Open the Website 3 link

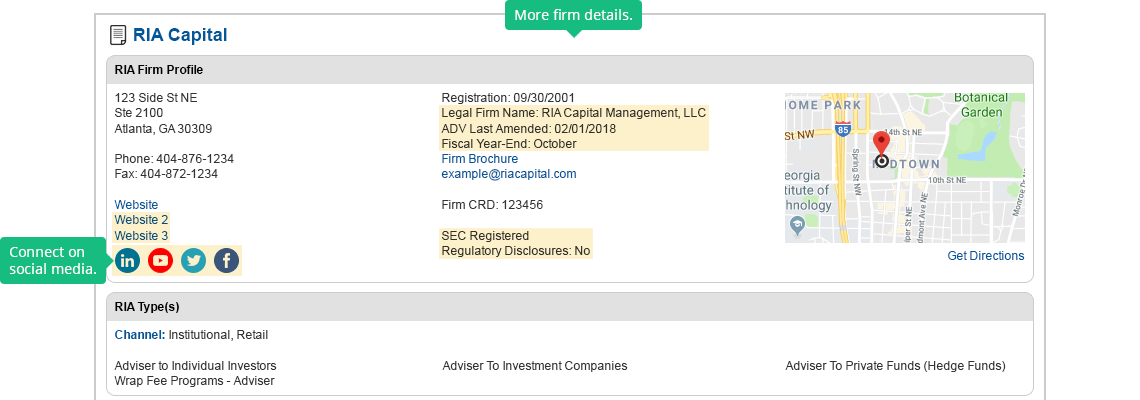tap(141, 235)
